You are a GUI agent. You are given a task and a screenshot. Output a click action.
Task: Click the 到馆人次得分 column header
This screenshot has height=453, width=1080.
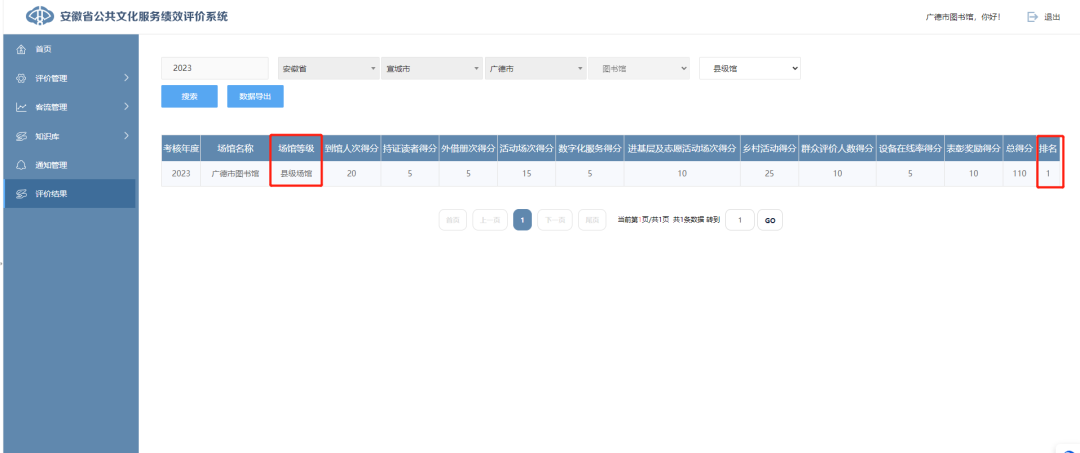351,148
